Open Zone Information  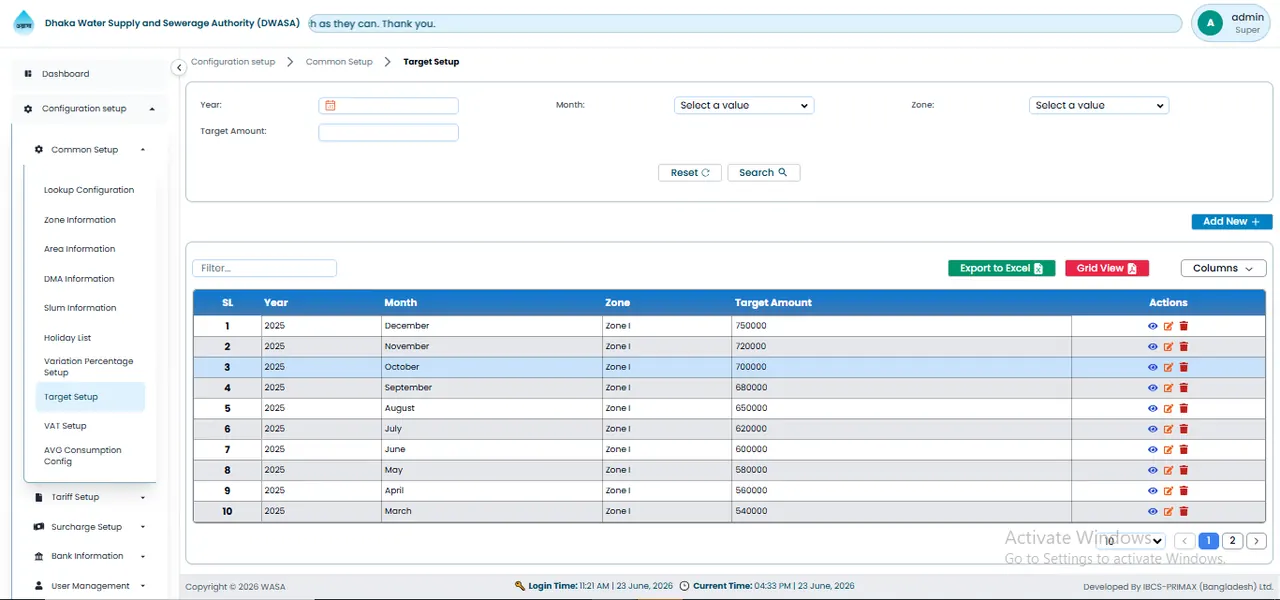(80, 220)
